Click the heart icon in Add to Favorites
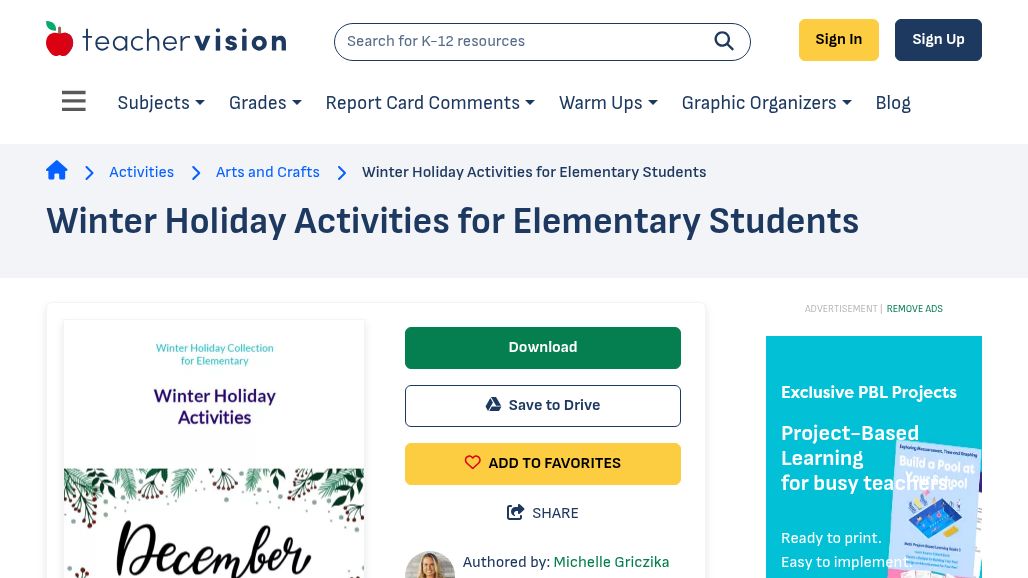 (473, 463)
